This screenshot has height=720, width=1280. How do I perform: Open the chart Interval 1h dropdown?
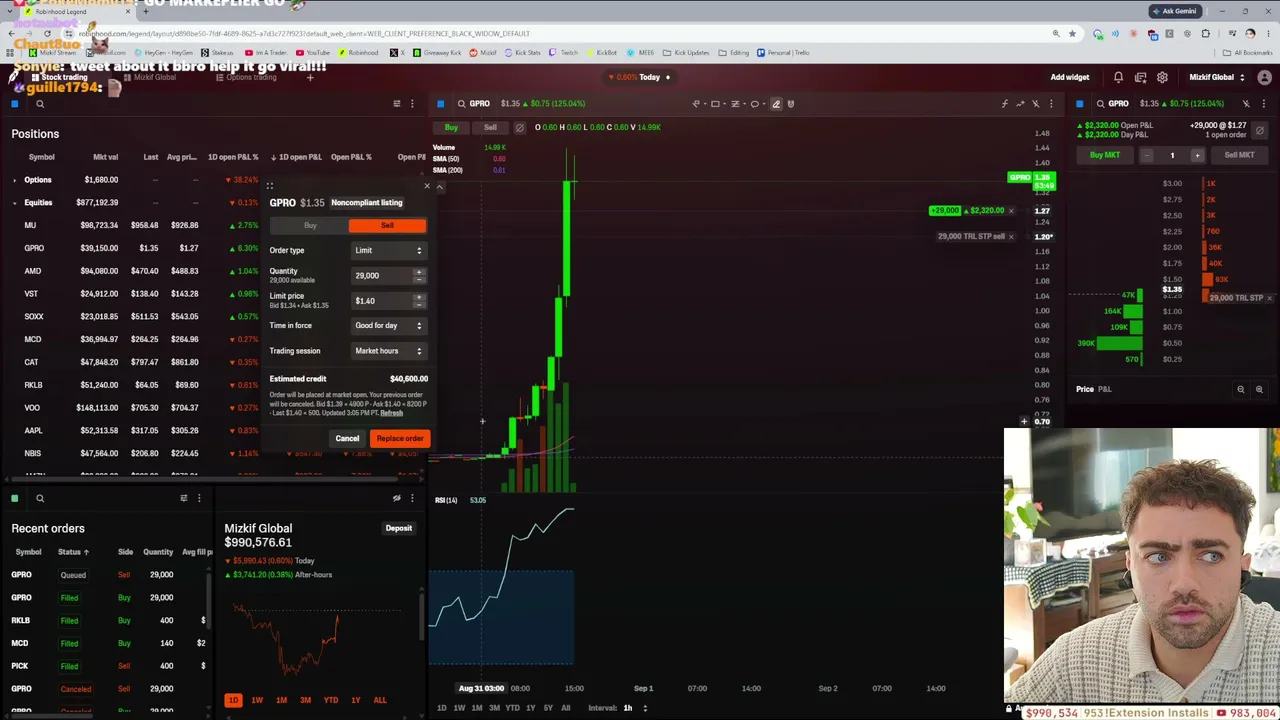[635, 708]
